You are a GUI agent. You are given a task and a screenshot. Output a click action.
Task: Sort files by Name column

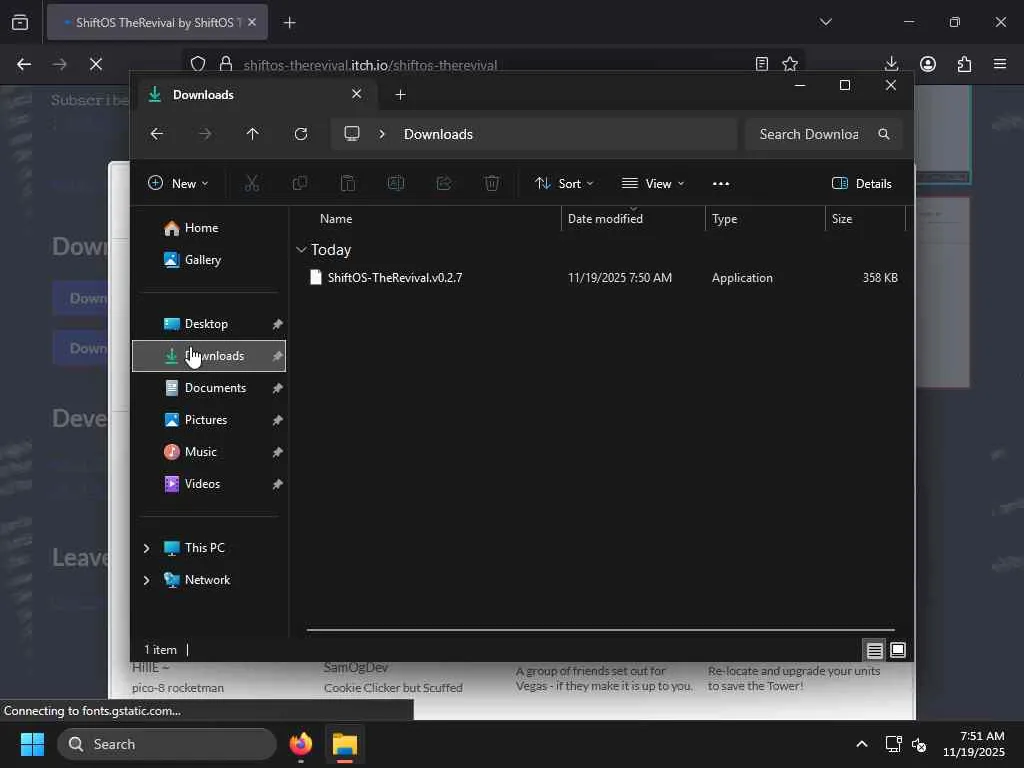coord(336,219)
